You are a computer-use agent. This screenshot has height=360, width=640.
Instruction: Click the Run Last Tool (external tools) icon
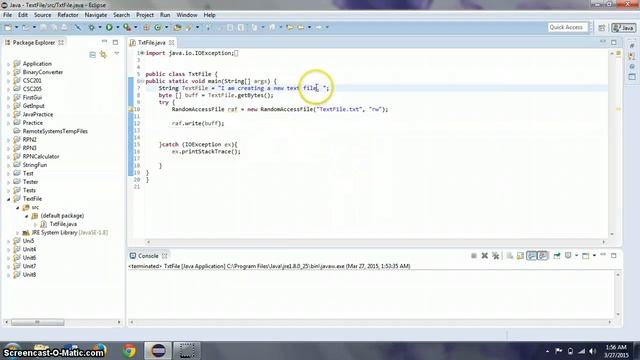127,27
